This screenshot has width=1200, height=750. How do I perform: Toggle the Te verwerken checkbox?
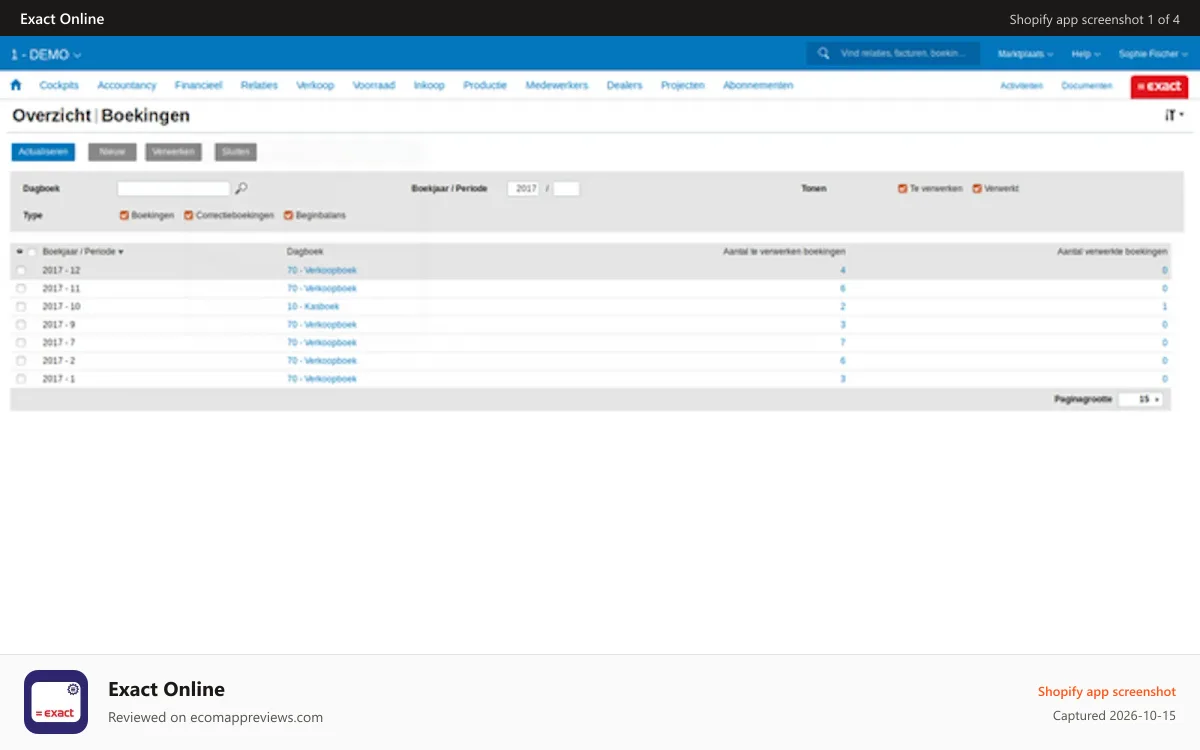902,188
